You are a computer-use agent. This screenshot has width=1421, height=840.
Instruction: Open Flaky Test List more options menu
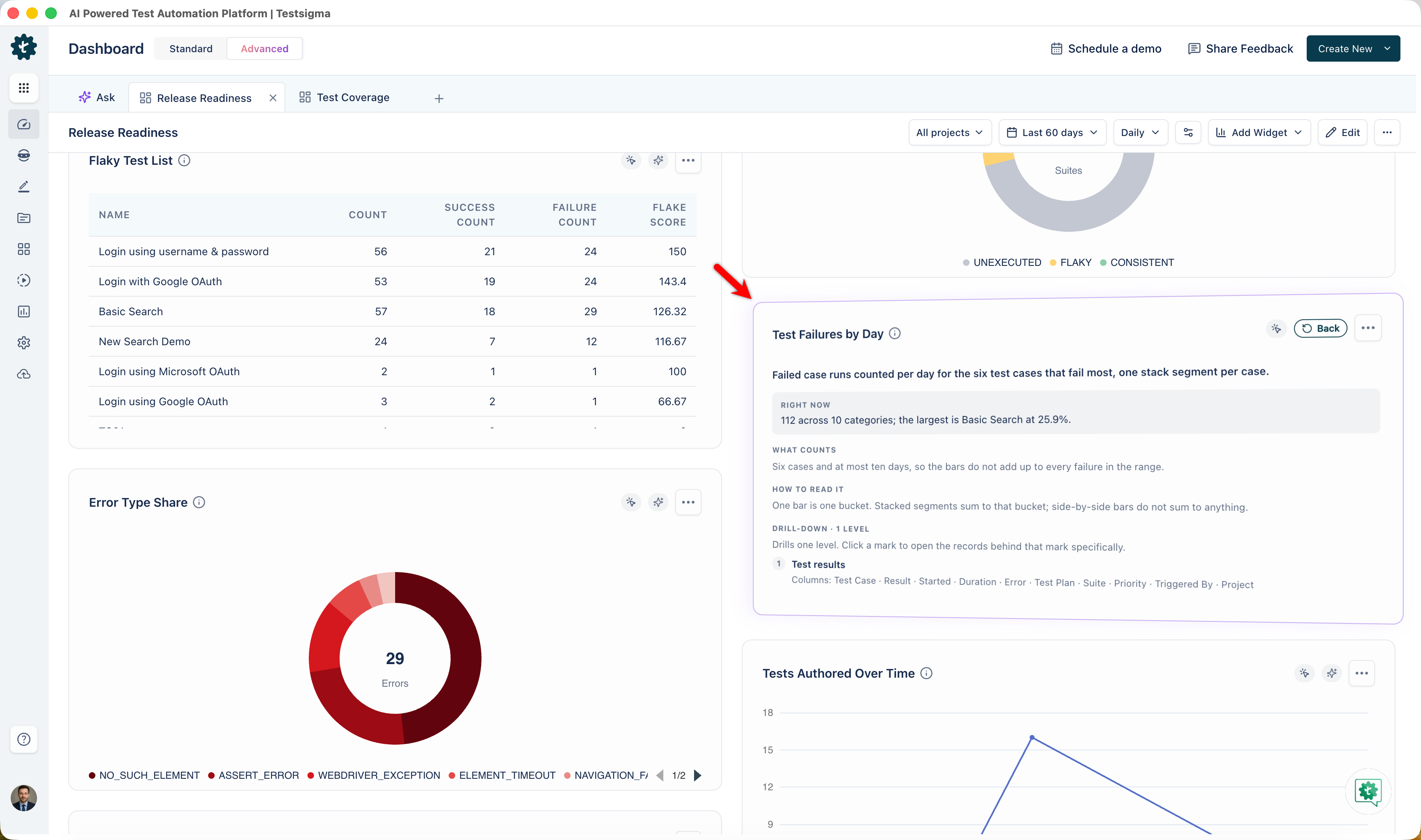point(688,161)
